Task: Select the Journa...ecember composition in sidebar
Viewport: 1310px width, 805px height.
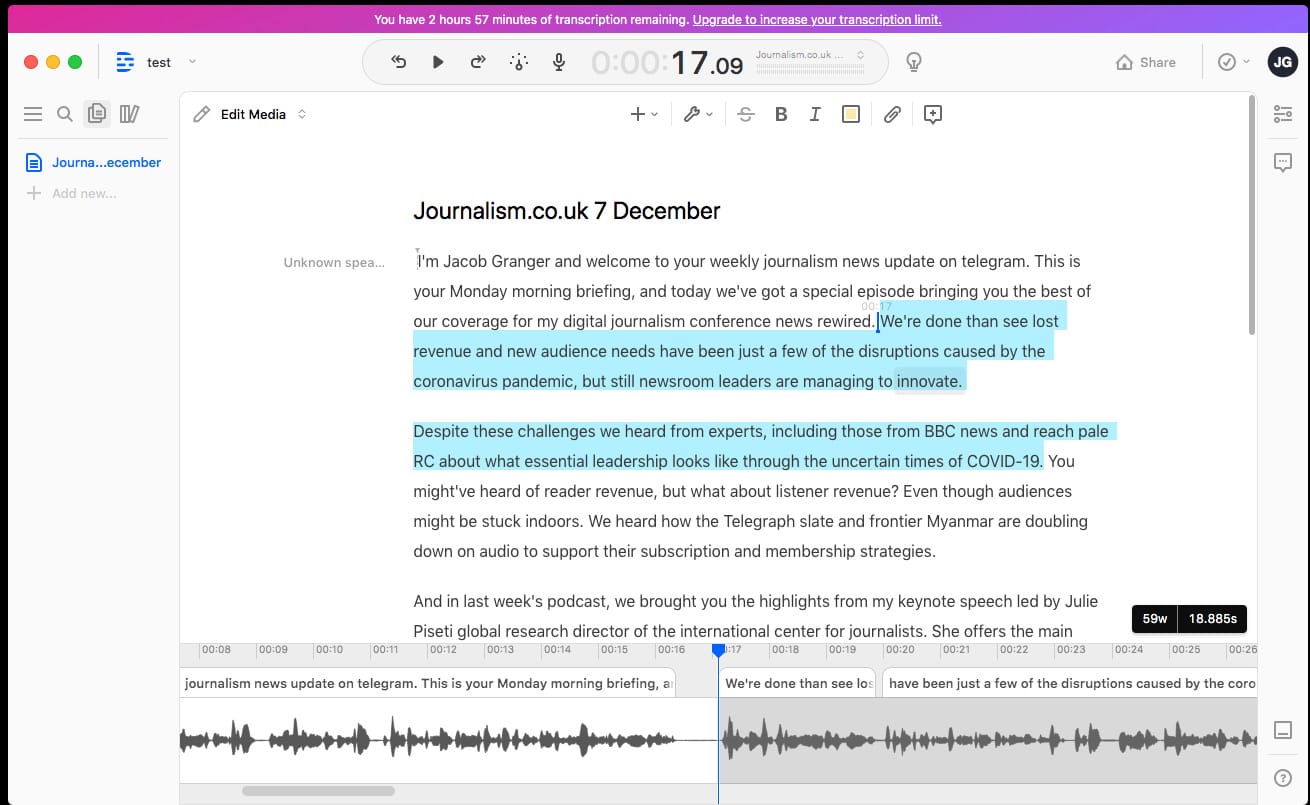Action: (105, 162)
